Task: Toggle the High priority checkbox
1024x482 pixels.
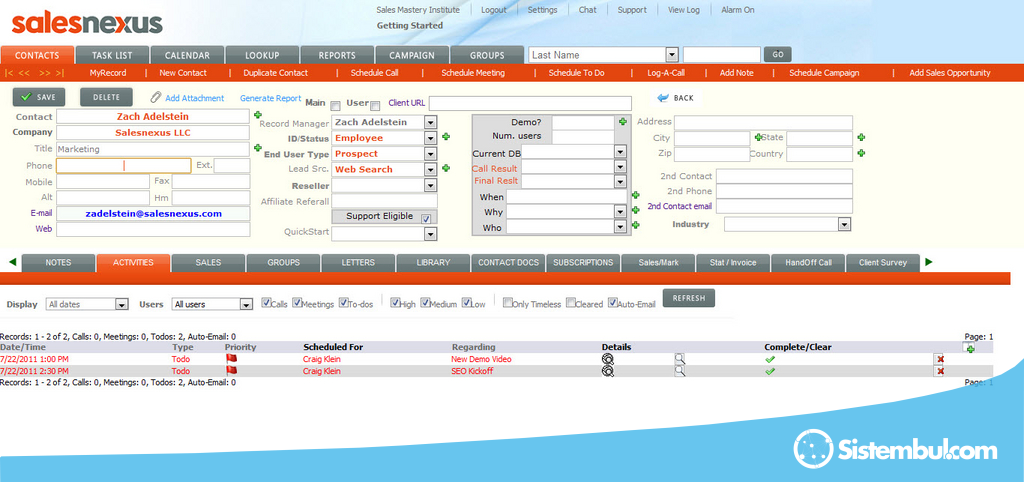Action: pyautogui.click(x=394, y=302)
